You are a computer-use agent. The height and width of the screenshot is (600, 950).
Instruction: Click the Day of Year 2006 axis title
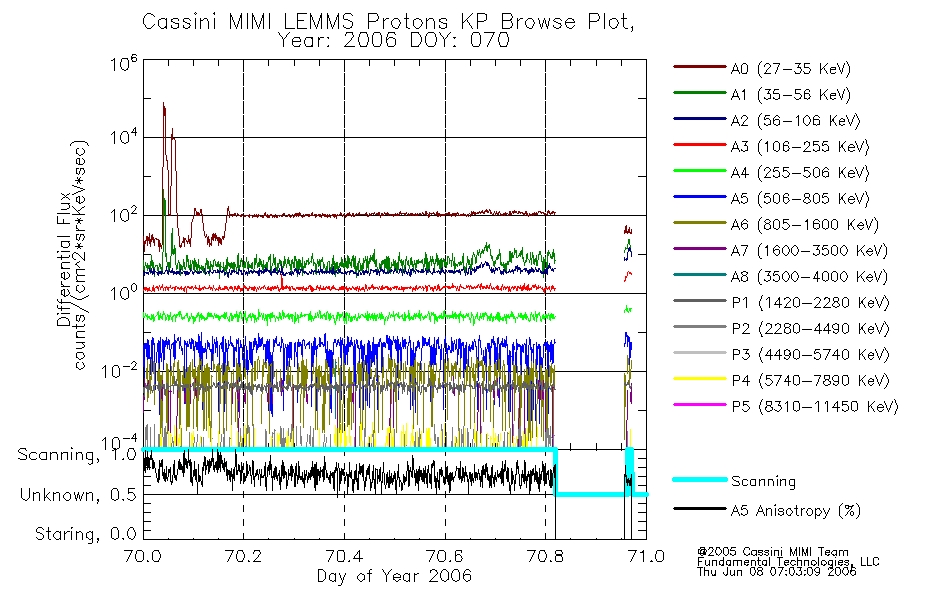pyautogui.click(x=394, y=576)
